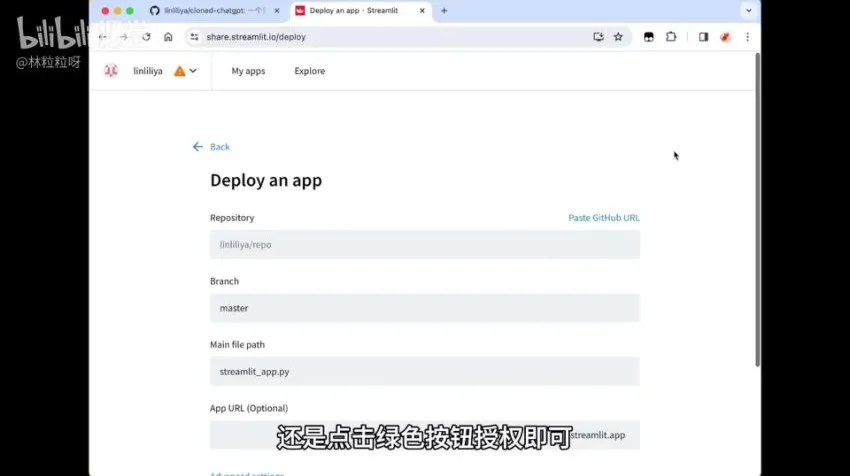Click the Deploy an app heading text
This screenshot has height=476, width=850.
point(266,180)
